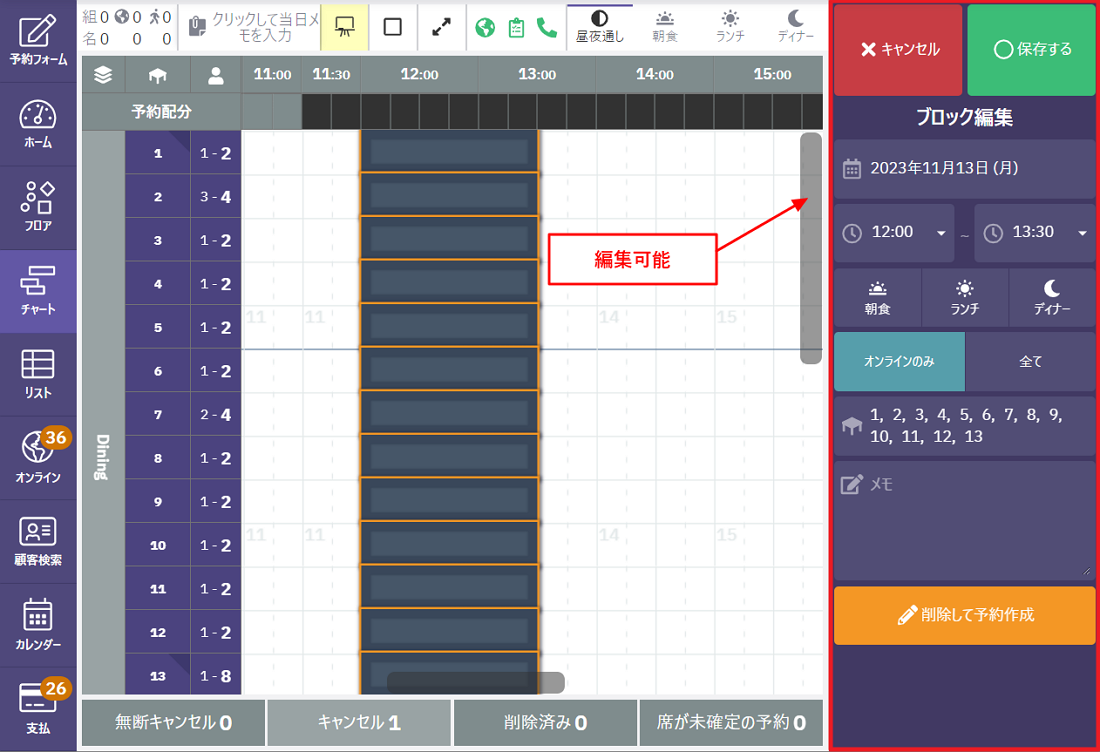
Task: Expand the 12:00 start time dropdown
Action: pyautogui.click(x=894, y=233)
